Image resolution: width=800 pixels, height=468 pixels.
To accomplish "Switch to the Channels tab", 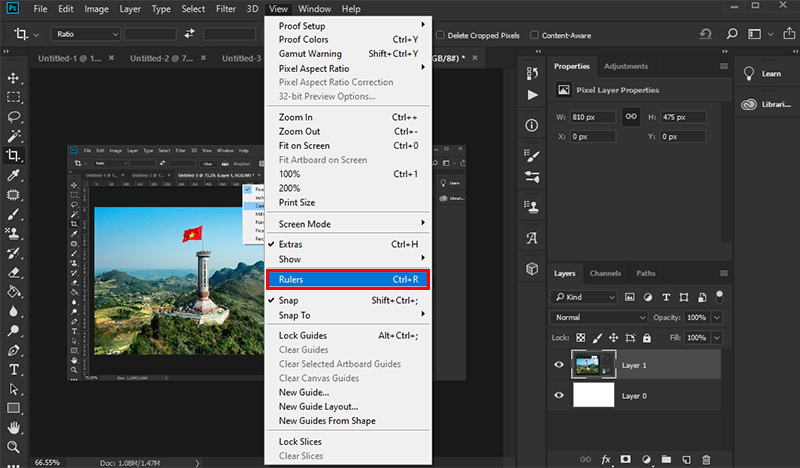I will [x=605, y=274].
